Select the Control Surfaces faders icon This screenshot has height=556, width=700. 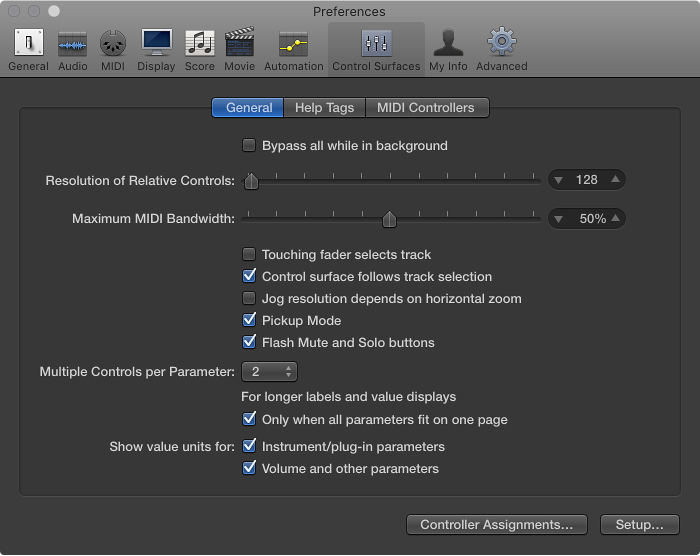[x=376, y=43]
